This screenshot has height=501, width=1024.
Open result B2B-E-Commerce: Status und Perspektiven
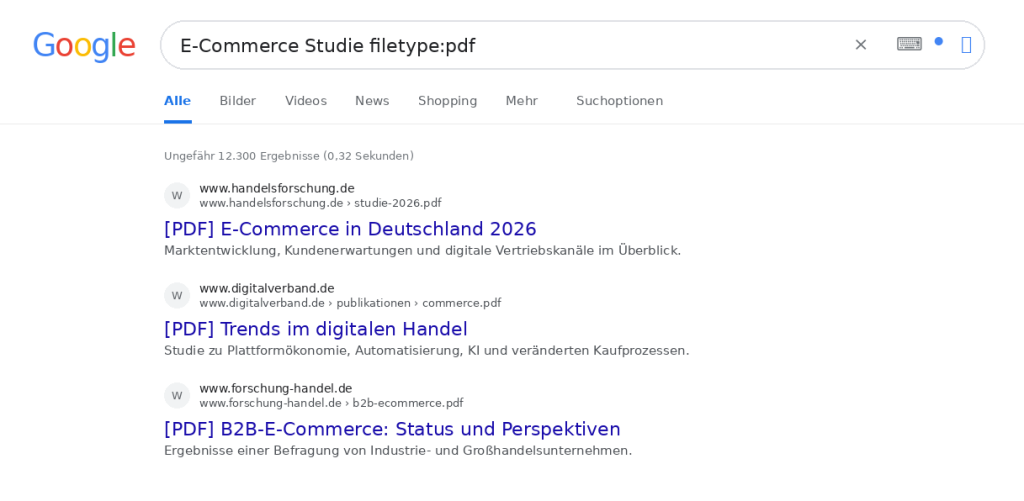tap(392, 428)
